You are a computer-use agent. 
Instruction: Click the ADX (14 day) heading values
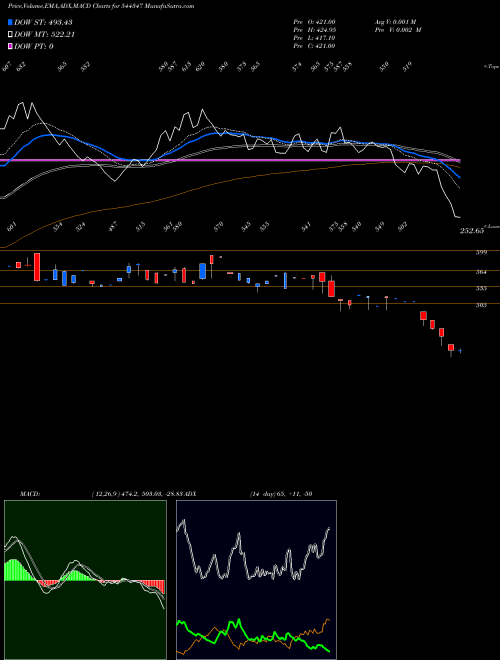coord(281,494)
